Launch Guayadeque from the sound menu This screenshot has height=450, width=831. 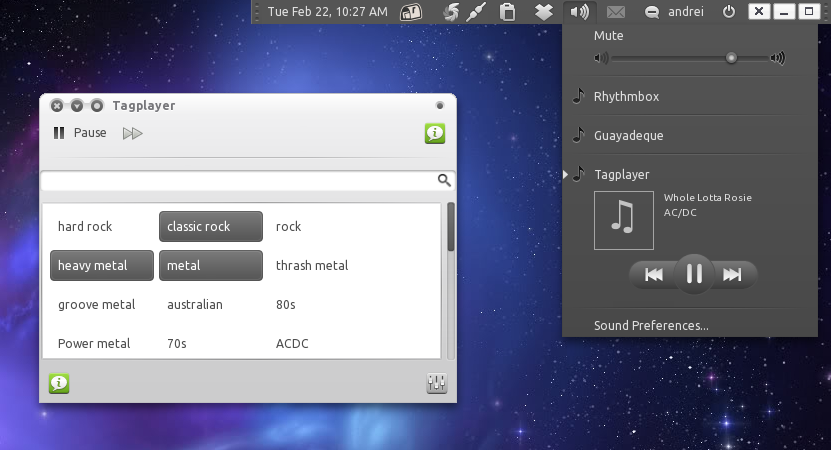point(629,136)
